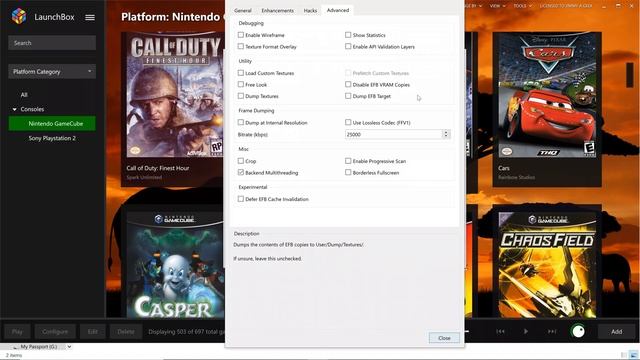This screenshot has width=640, height=360.
Task: Click the Play button in LaunchBox
Action: pos(17,332)
